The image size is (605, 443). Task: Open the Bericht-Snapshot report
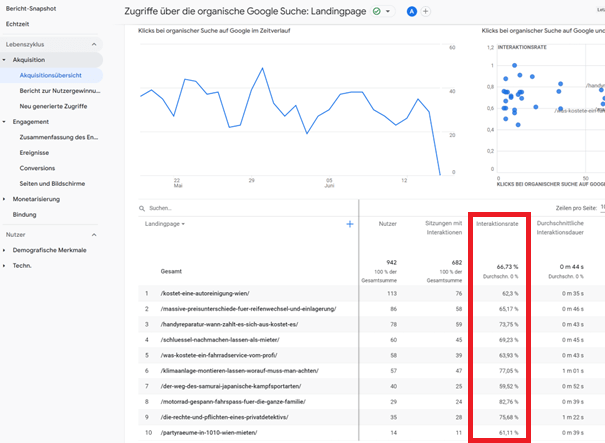point(34,7)
